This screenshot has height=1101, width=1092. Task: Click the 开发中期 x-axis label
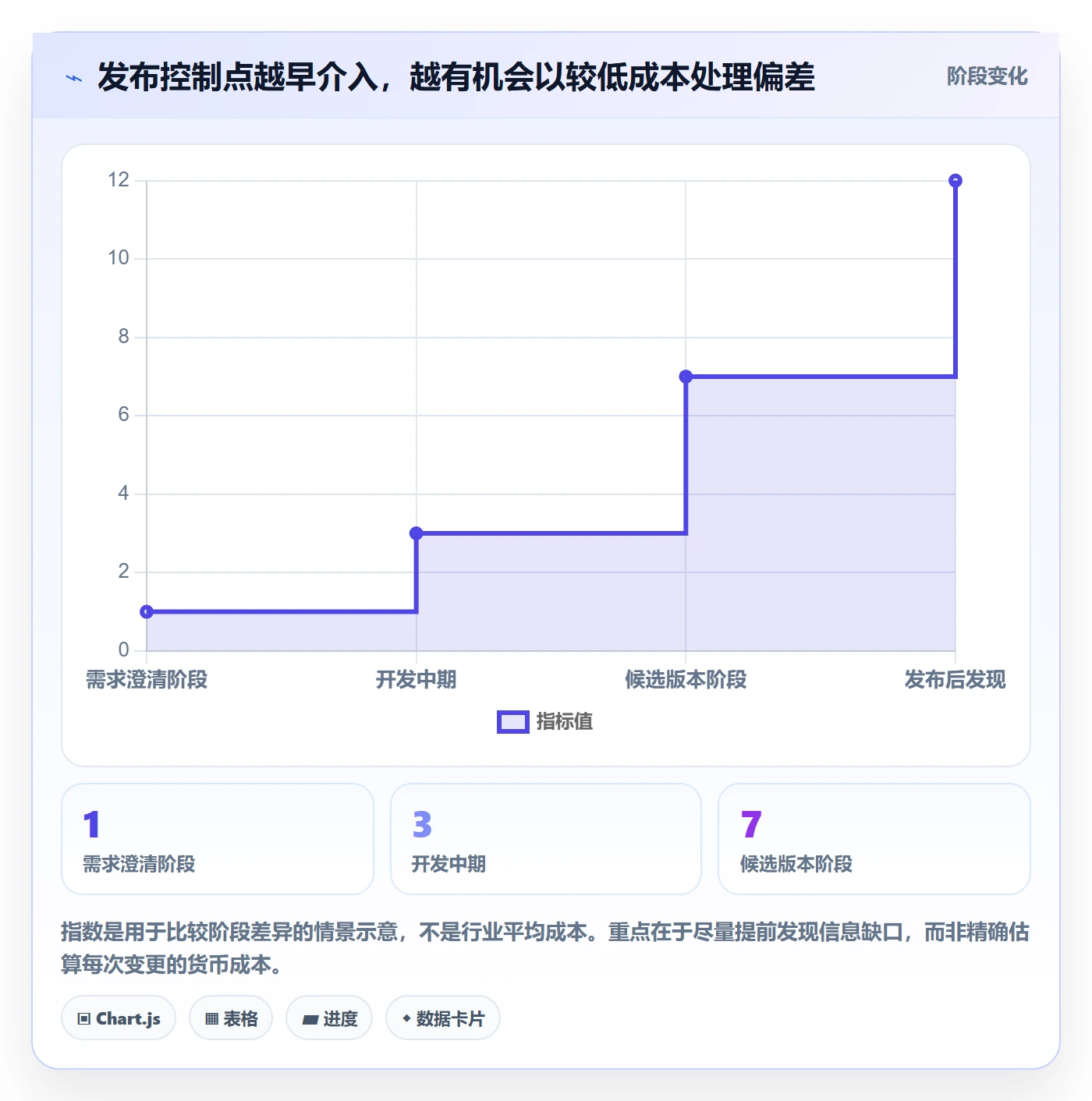coord(417,680)
